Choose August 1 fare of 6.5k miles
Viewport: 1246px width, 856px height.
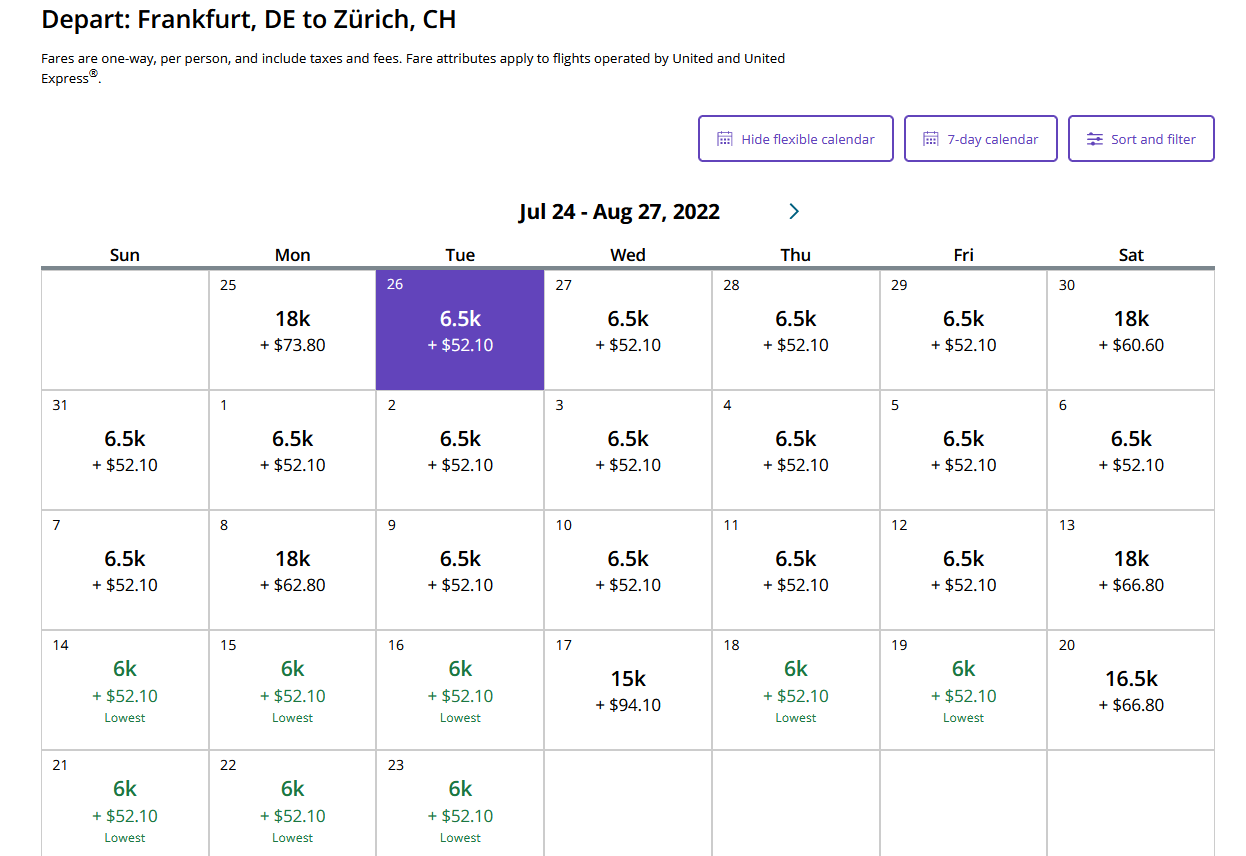point(293,450)
